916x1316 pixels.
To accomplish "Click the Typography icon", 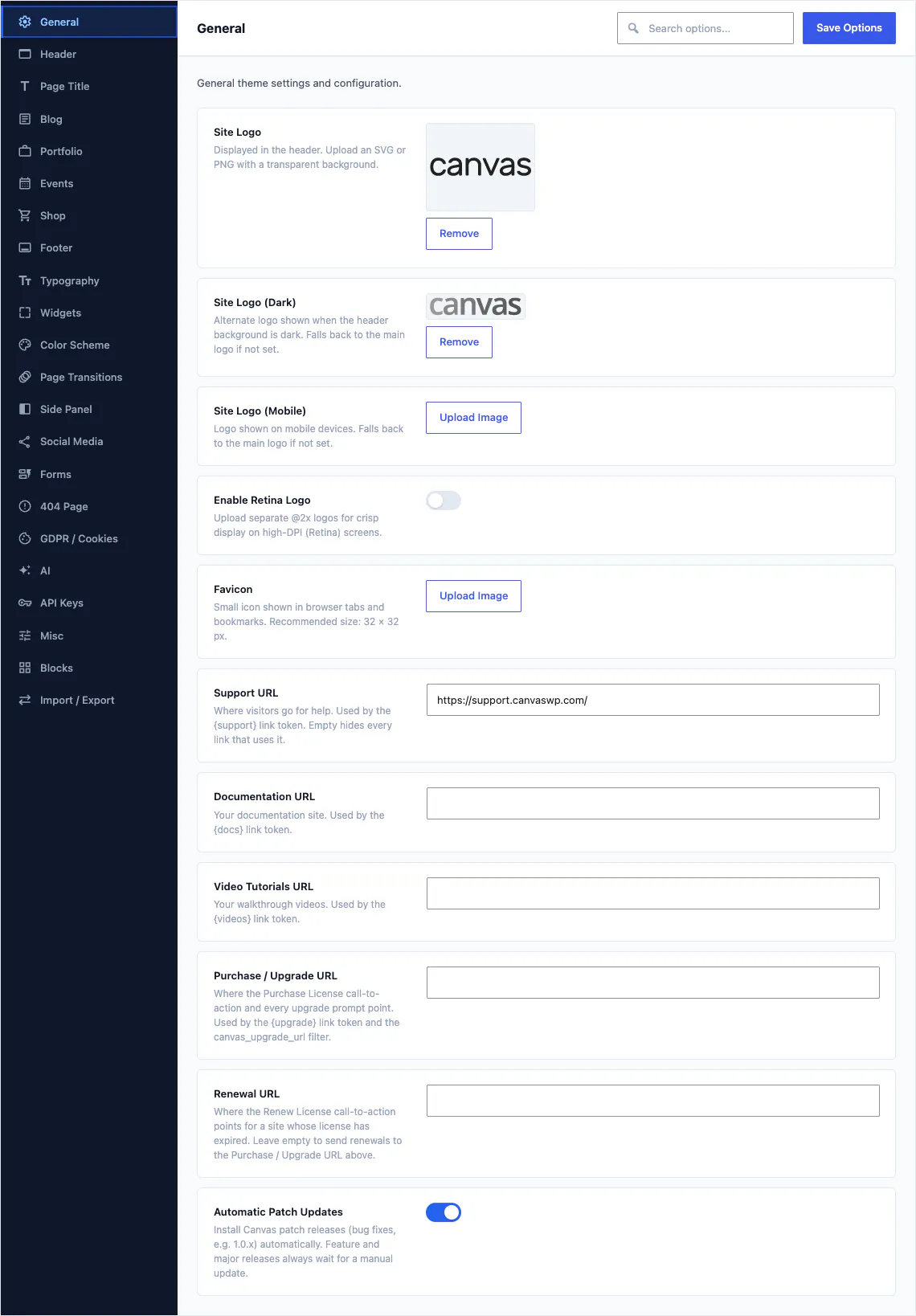I will [25, 280].
